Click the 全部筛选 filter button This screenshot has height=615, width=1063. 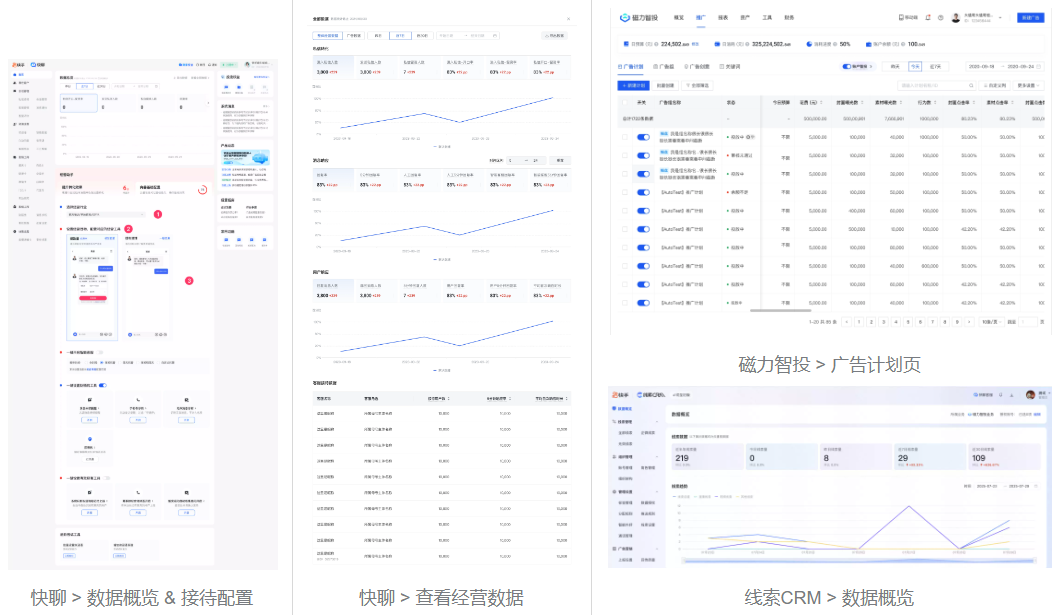(698, 85)
